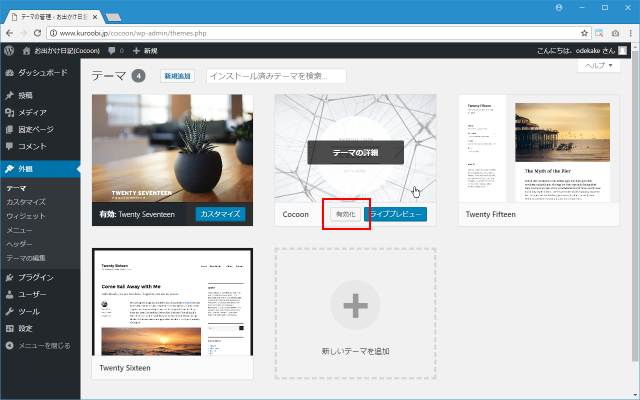Go forward in browser

pyautogui.click(x=23, y=33)
